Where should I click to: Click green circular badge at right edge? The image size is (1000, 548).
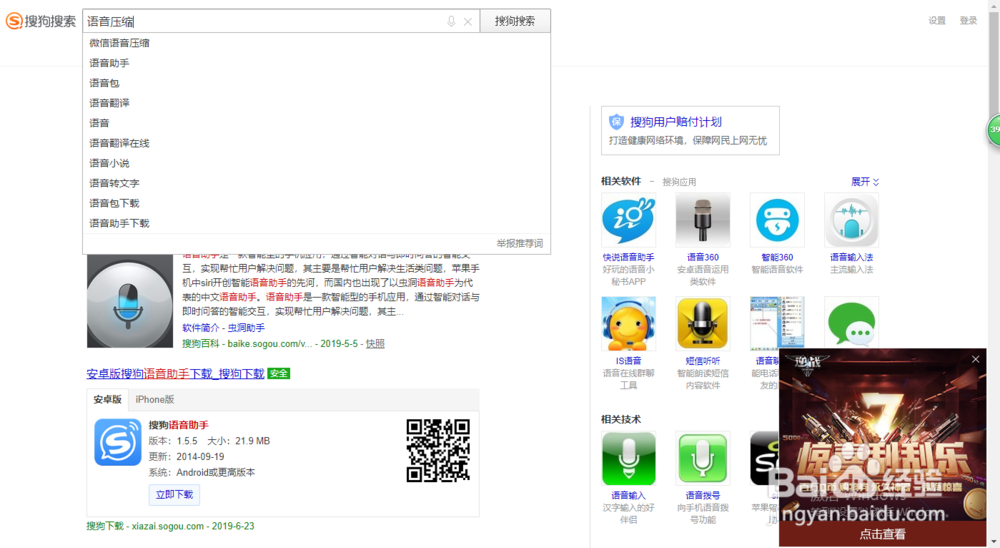994,130
